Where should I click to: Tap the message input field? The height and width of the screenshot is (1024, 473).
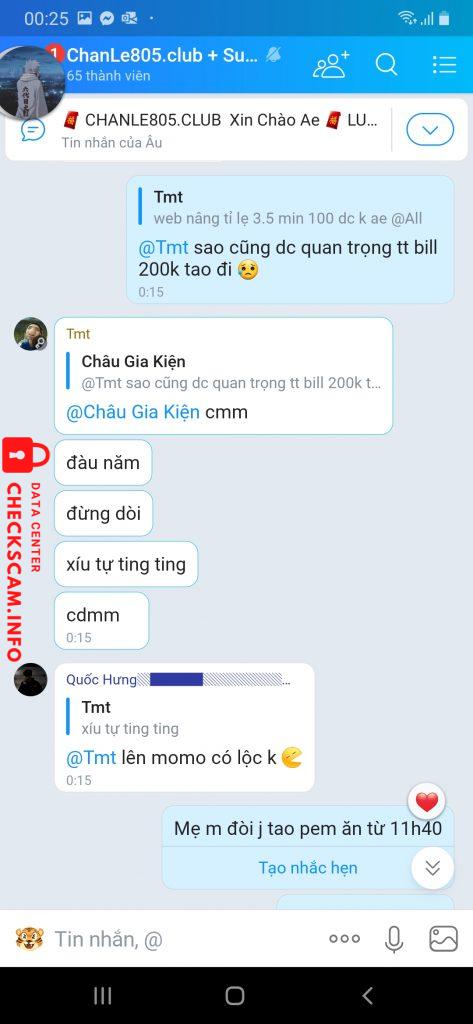[x=186, y=939]
